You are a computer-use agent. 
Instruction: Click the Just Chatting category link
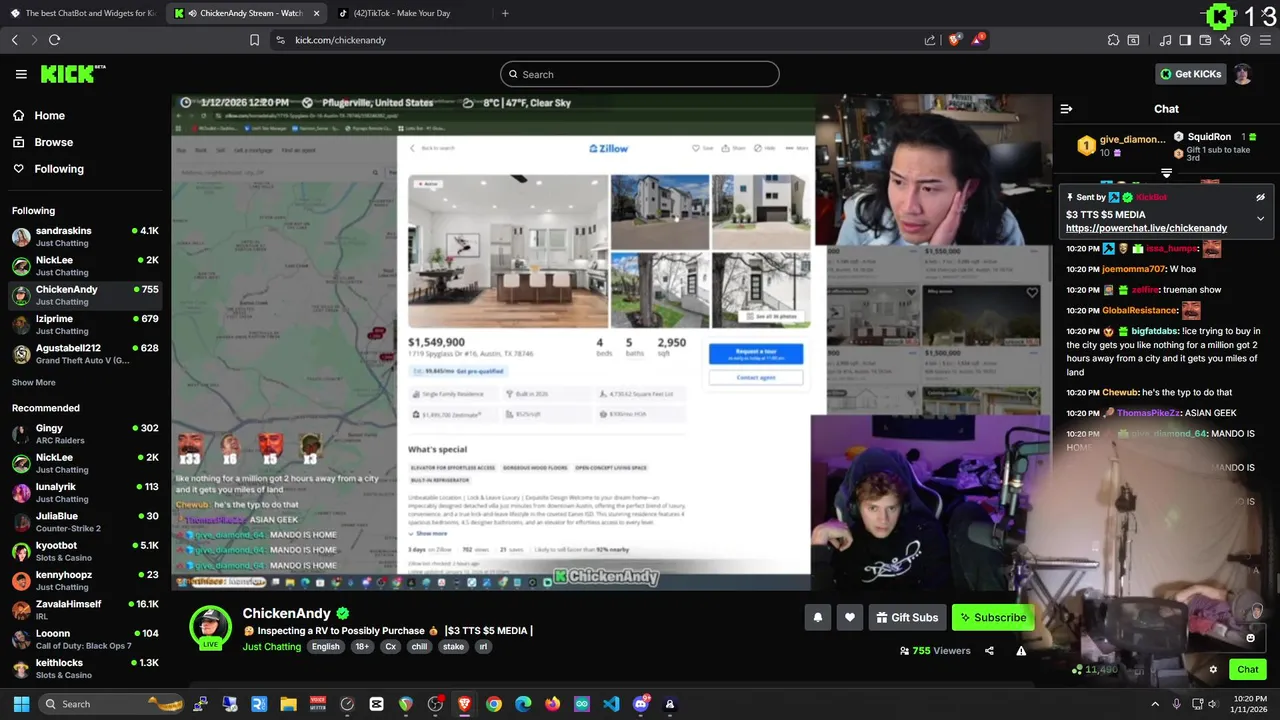click(x=271, y=647)
